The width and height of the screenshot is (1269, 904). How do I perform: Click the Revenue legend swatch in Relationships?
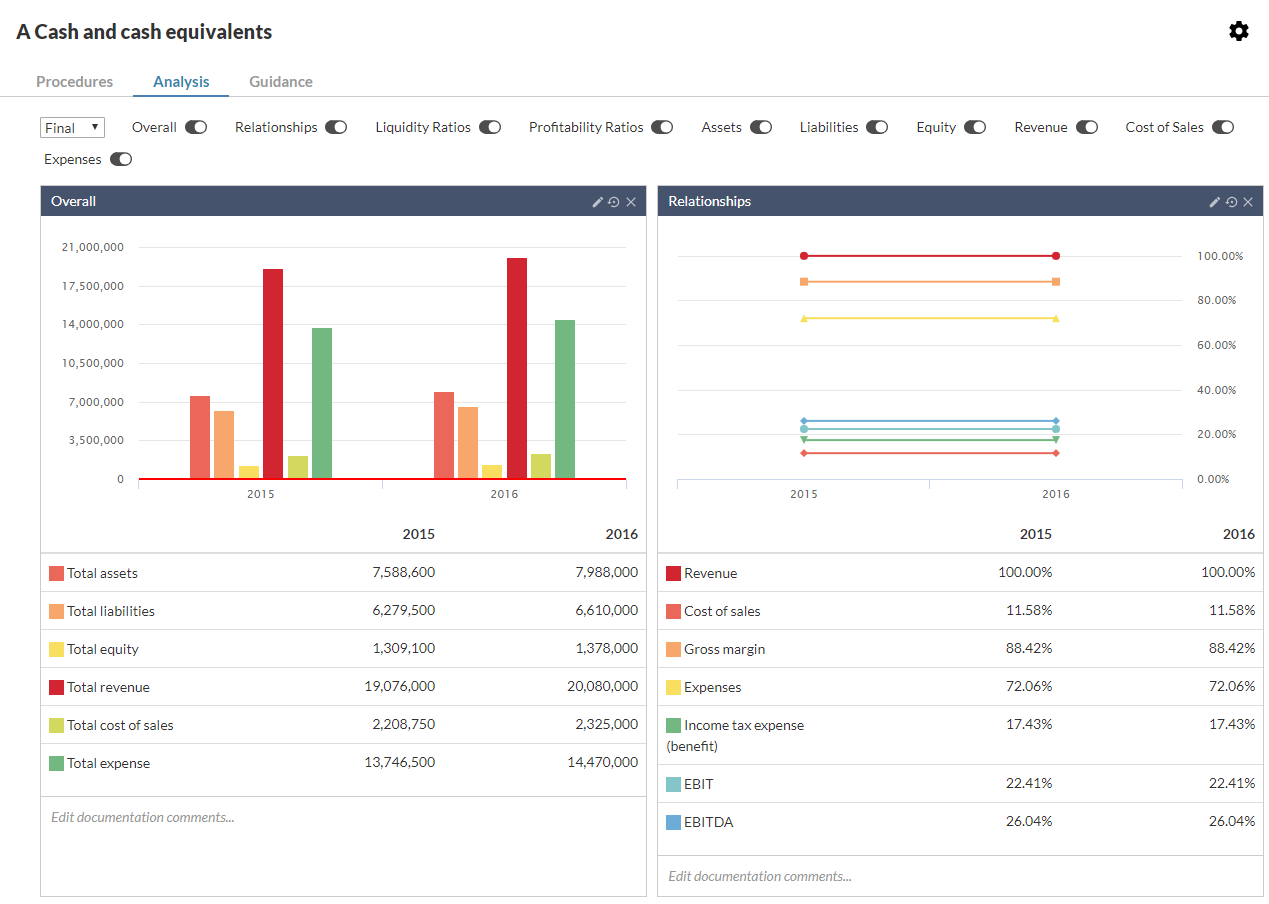(672, 572)
